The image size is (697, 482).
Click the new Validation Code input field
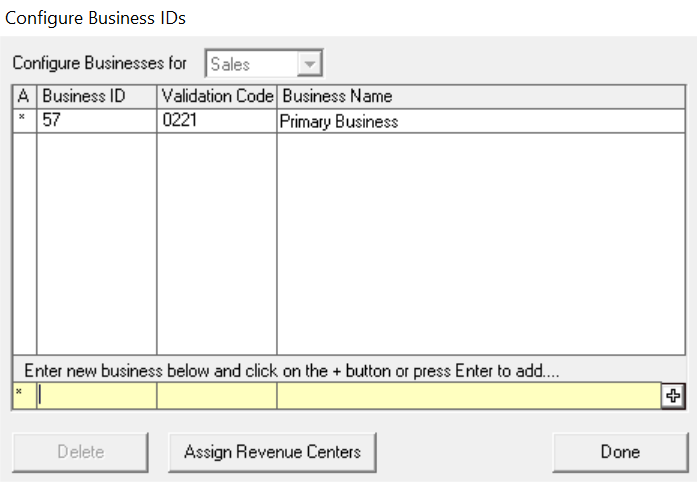(217, 396)
